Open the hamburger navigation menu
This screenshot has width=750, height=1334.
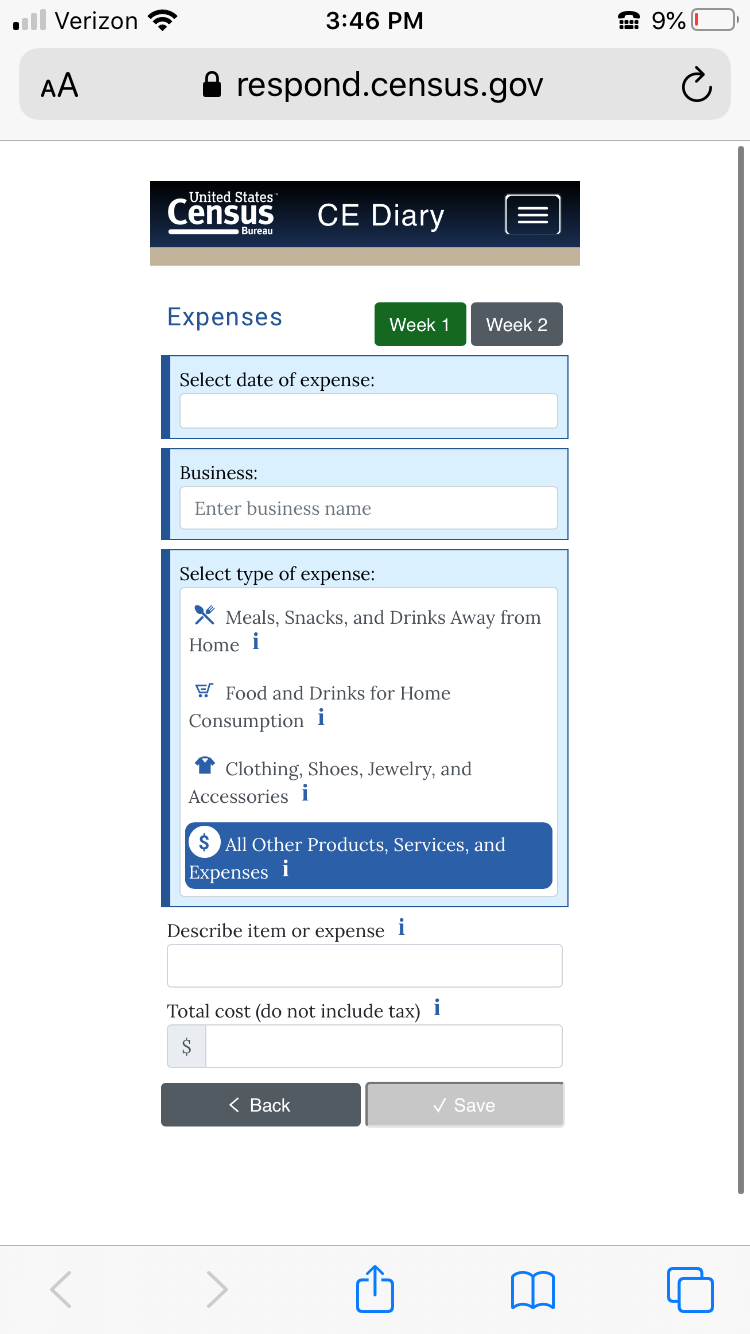532,215
